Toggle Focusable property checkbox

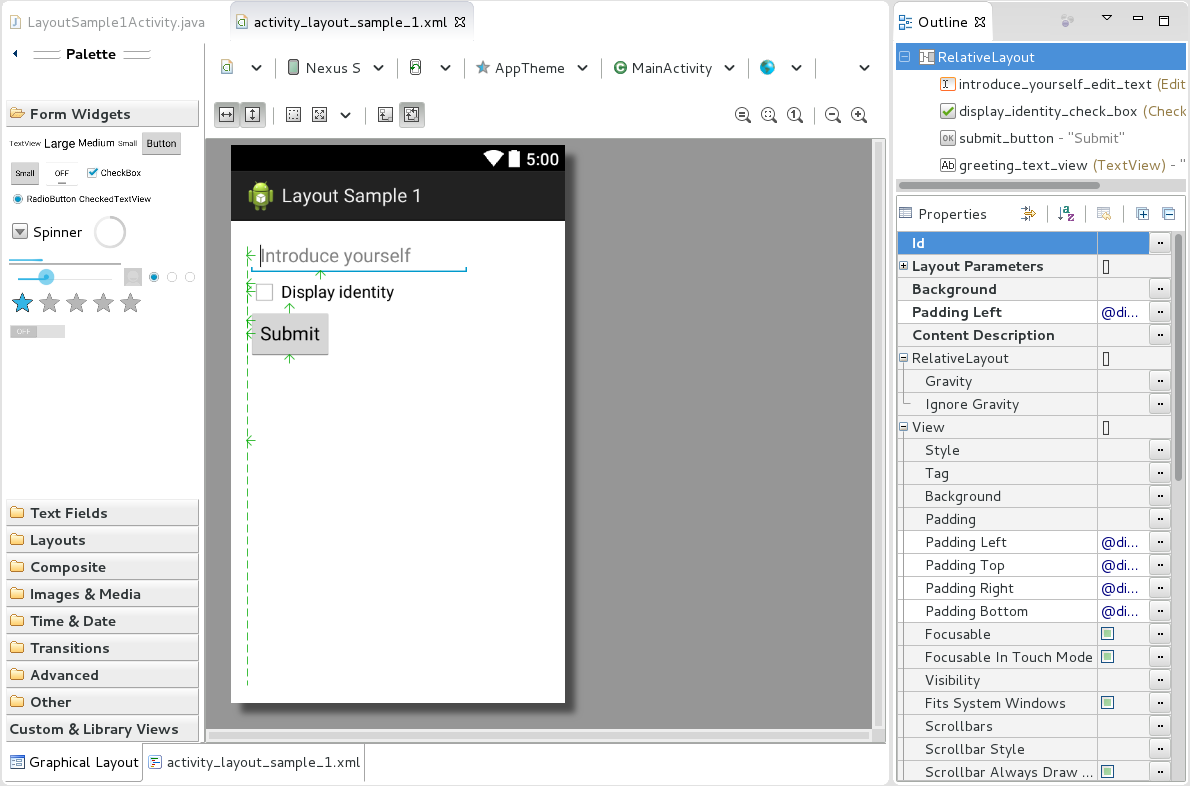tap(1107, 634)
